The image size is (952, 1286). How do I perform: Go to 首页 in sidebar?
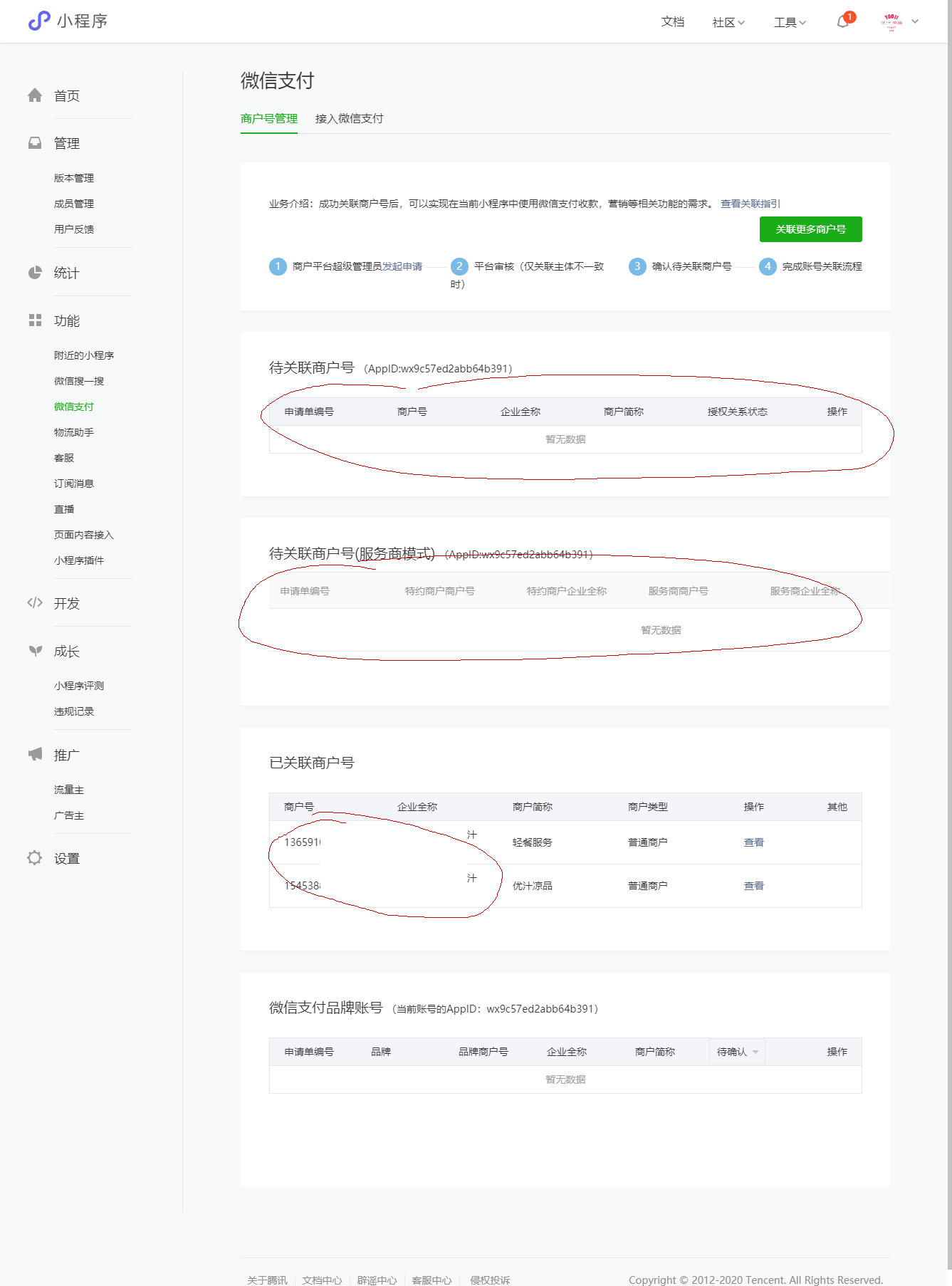(67, 96)
